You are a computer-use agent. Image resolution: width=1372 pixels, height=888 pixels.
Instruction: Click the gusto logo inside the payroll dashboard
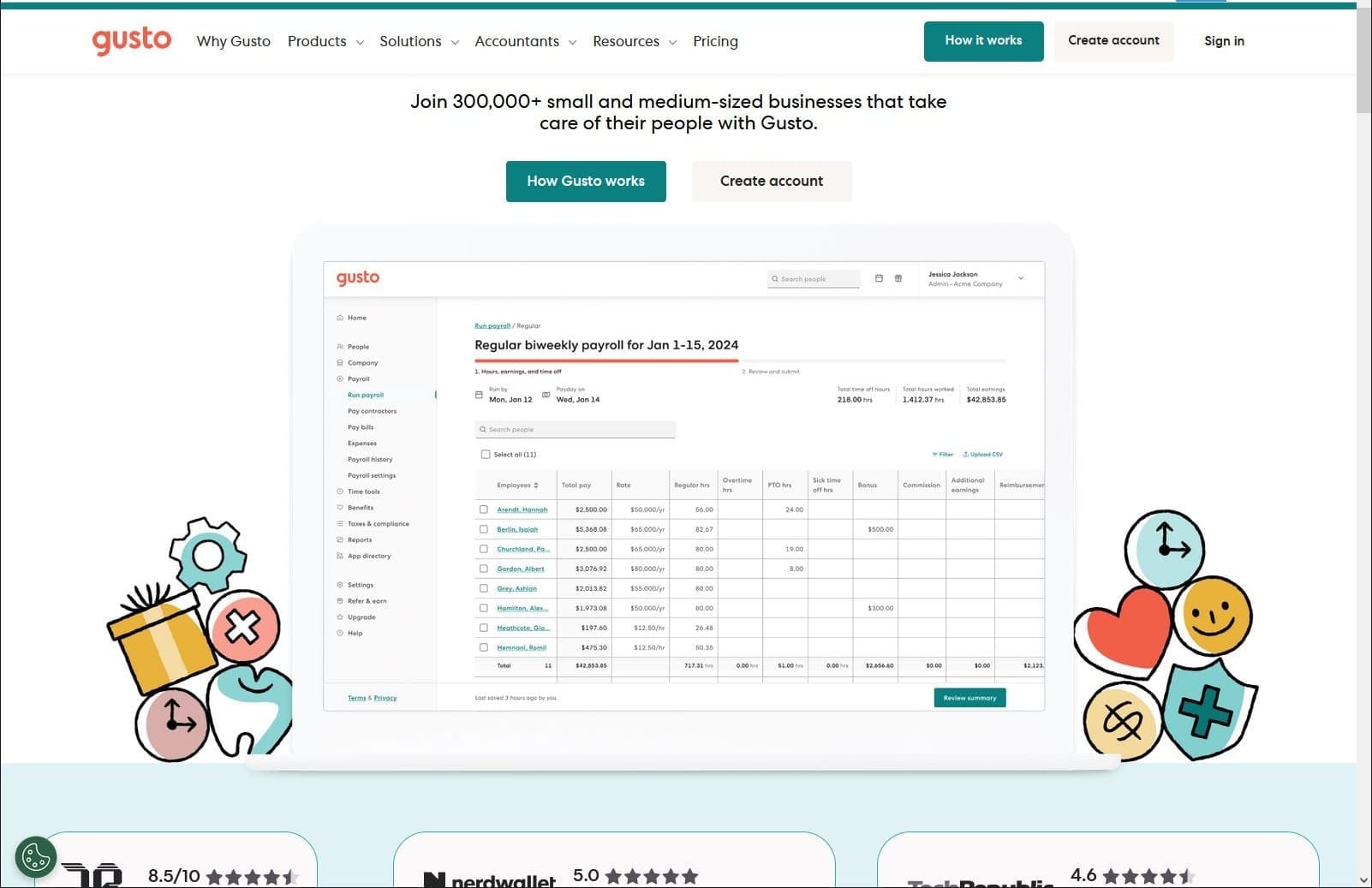[358, 277]
